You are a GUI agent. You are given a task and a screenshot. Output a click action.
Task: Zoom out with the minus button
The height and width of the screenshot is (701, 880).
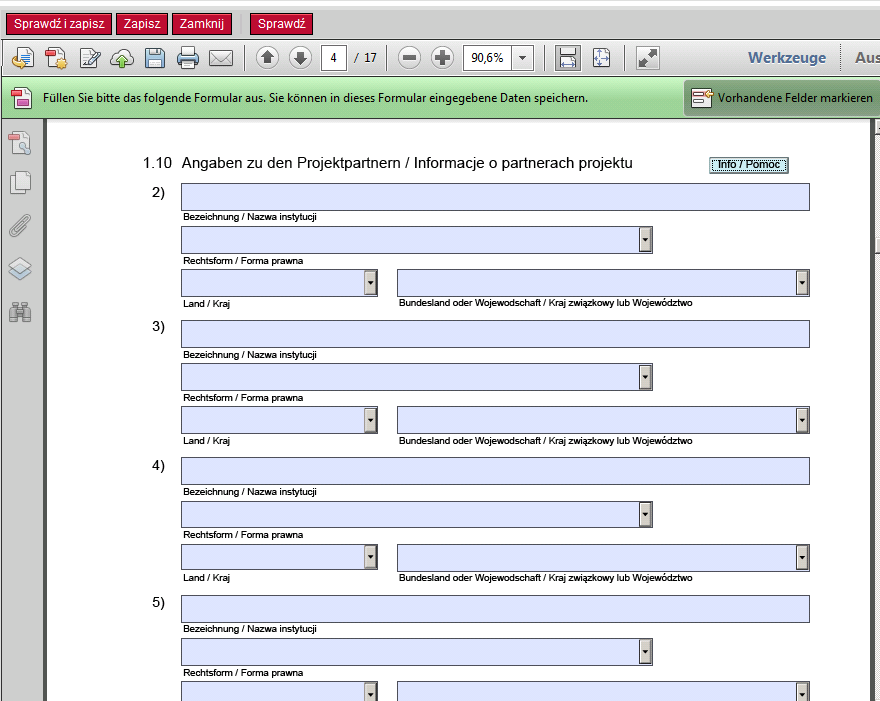tap(409, 58)
